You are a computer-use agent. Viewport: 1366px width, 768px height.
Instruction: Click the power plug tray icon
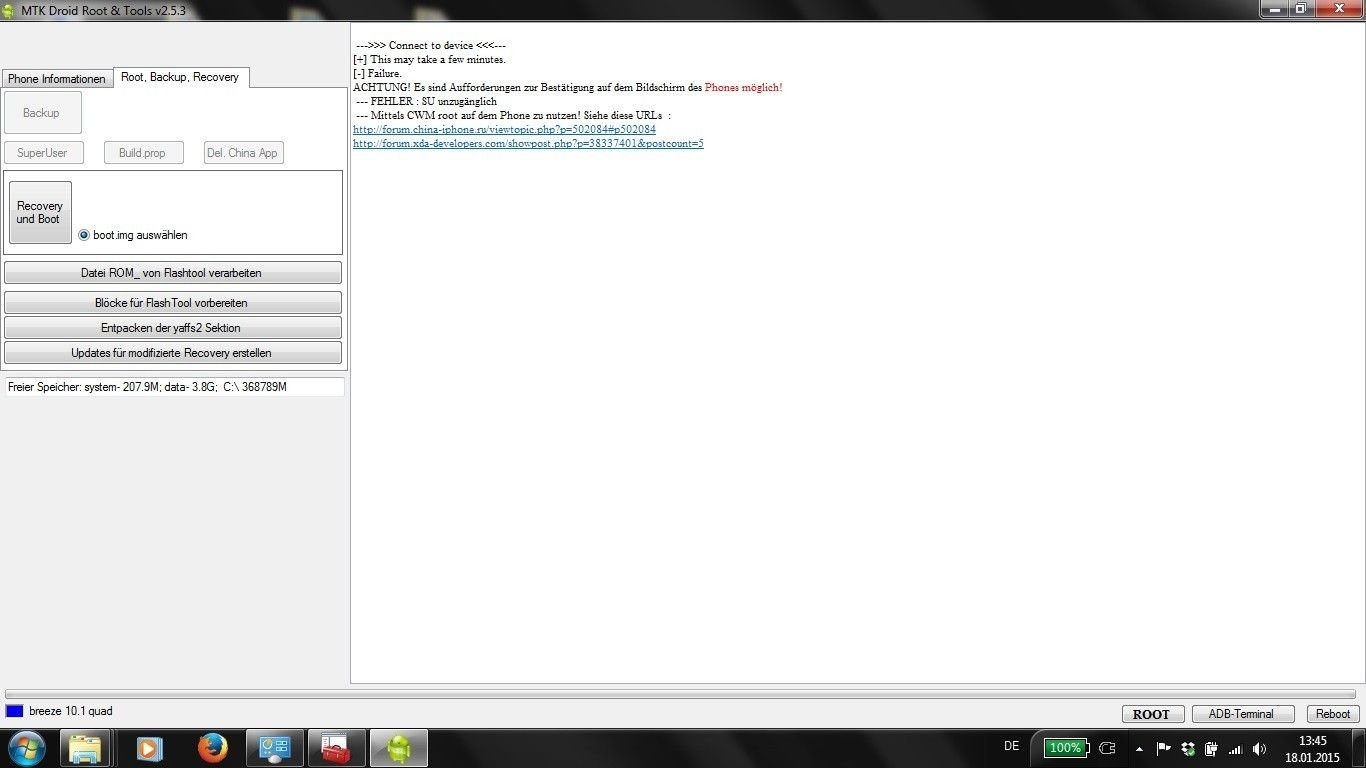point(1107,748)
